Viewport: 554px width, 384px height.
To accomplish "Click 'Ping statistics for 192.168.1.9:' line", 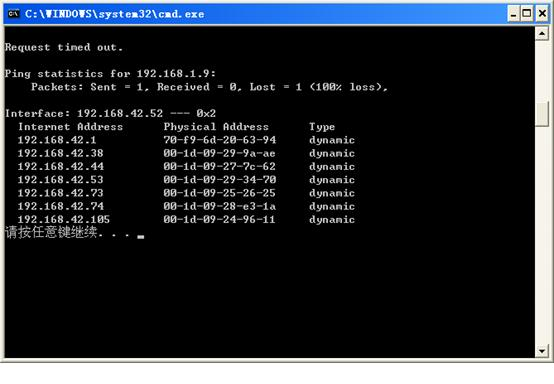I will pyautogui.click(x=110, y=74).
